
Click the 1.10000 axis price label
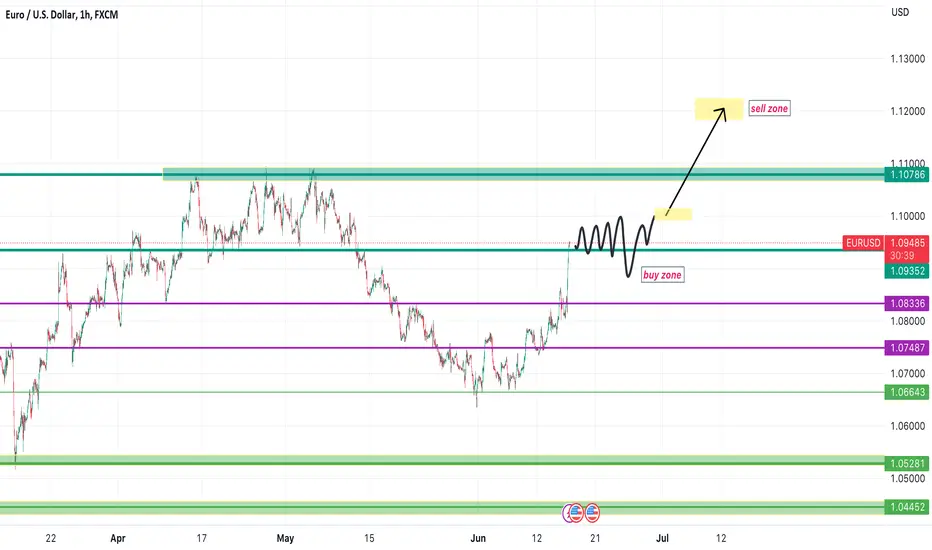[907, 216]
